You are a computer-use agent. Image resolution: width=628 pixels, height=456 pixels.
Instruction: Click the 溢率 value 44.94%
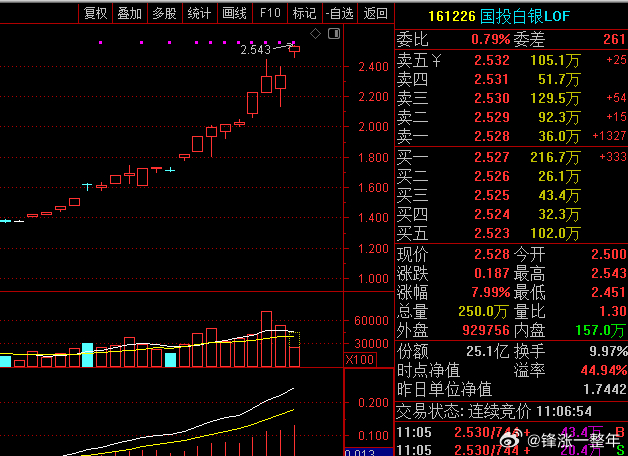click(604, 370)
